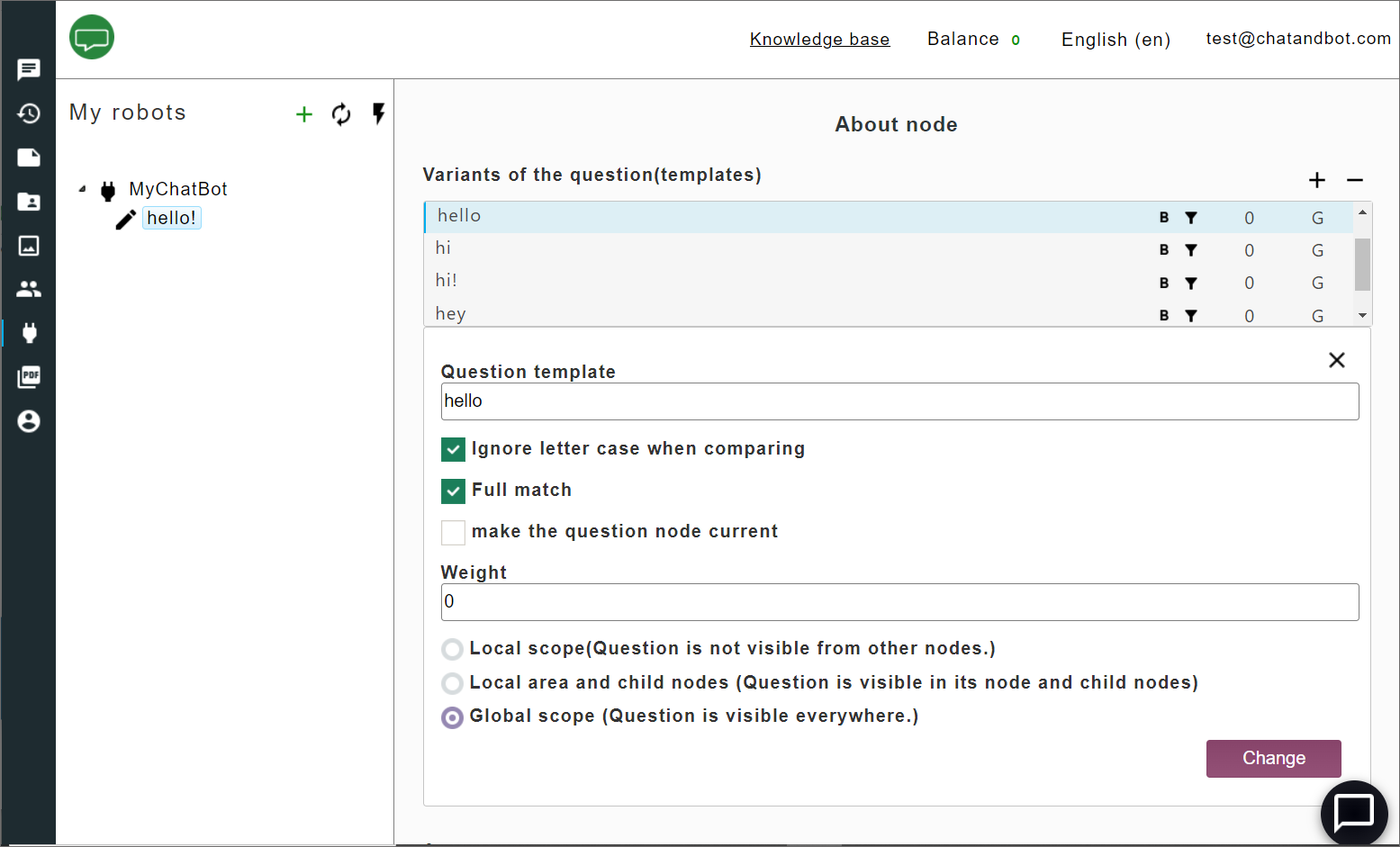This screenshot has width=1400, height=847.
Task: Uncheck the Full match checkbox
Action: tap(453, 491)
